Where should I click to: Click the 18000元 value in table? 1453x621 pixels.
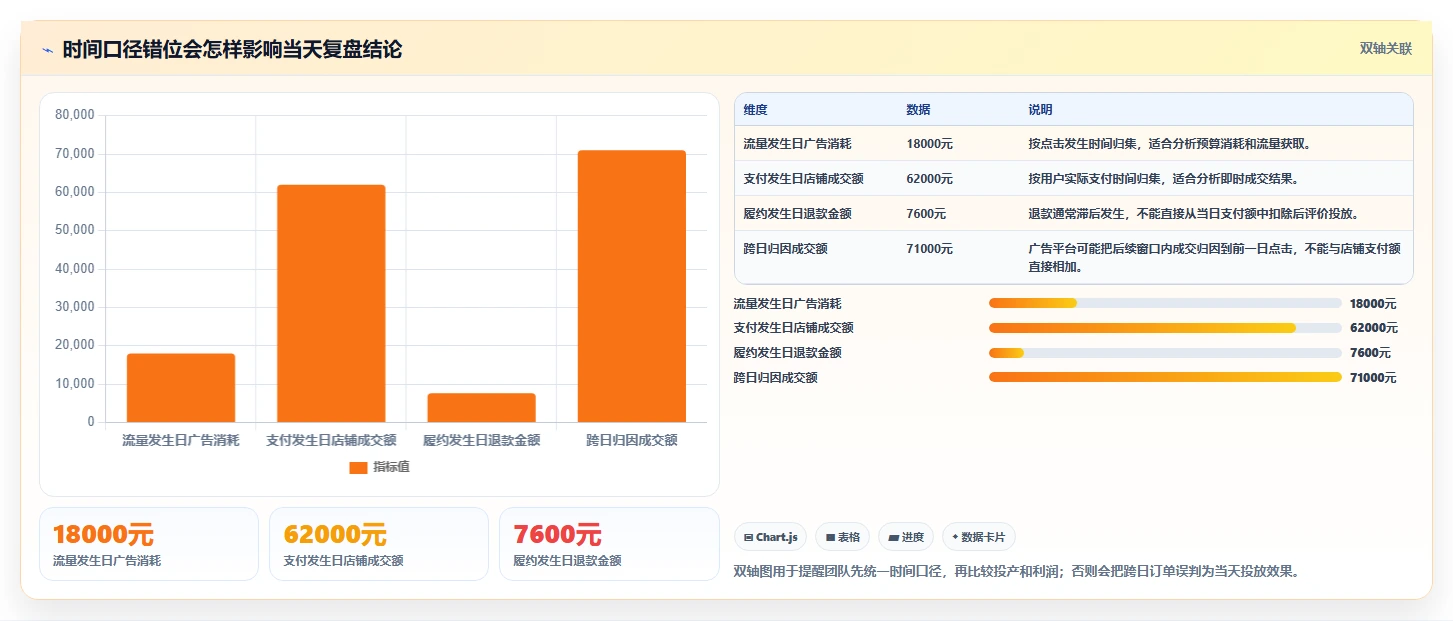(x=929, y=144)
